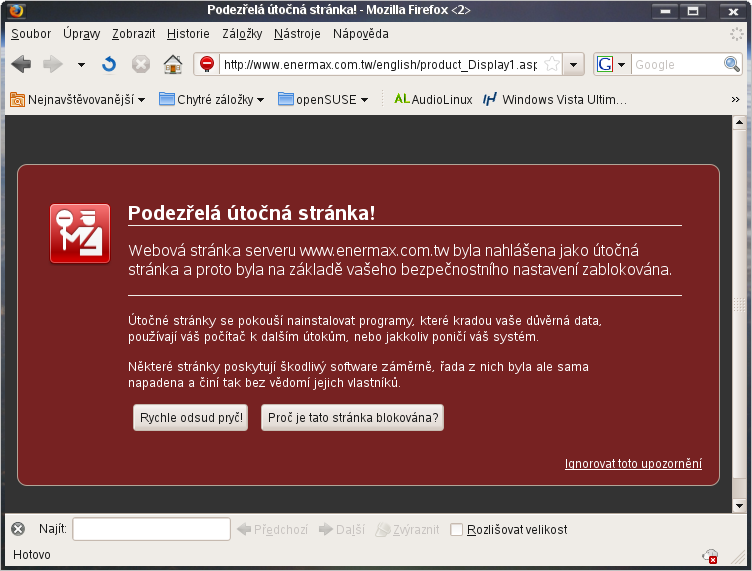Expand Nejnavštěvovanější bookmarks folder

point(77,99)
